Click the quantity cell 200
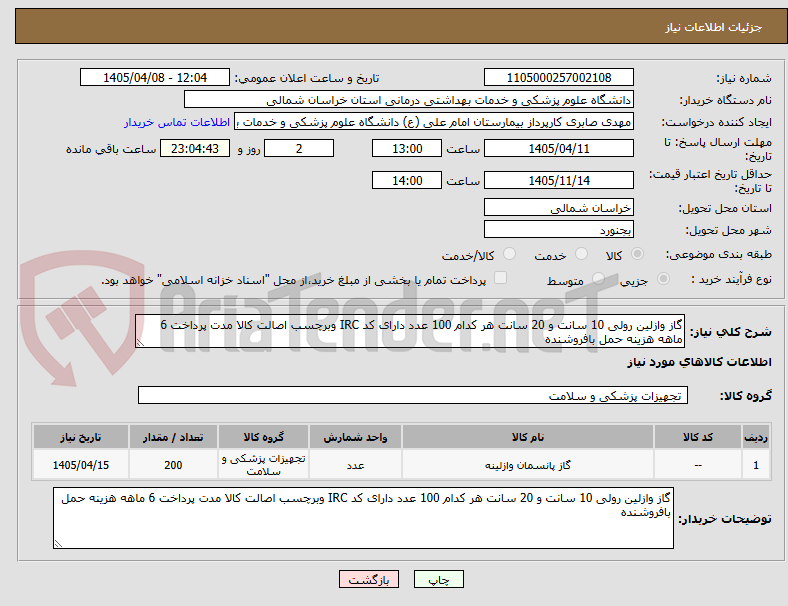 point(173,465)
